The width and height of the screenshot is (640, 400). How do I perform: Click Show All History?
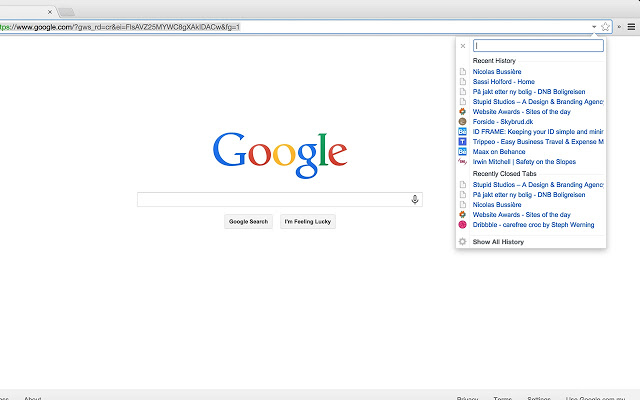pos(498,242)
